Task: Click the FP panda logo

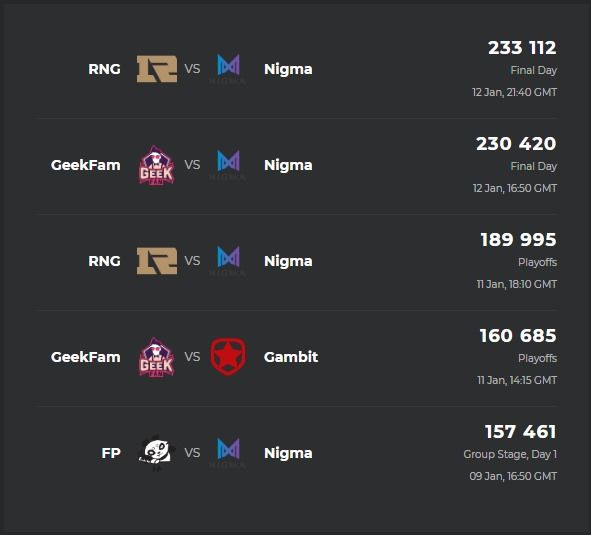Action: pyautogui.click(x=156, y=452)
